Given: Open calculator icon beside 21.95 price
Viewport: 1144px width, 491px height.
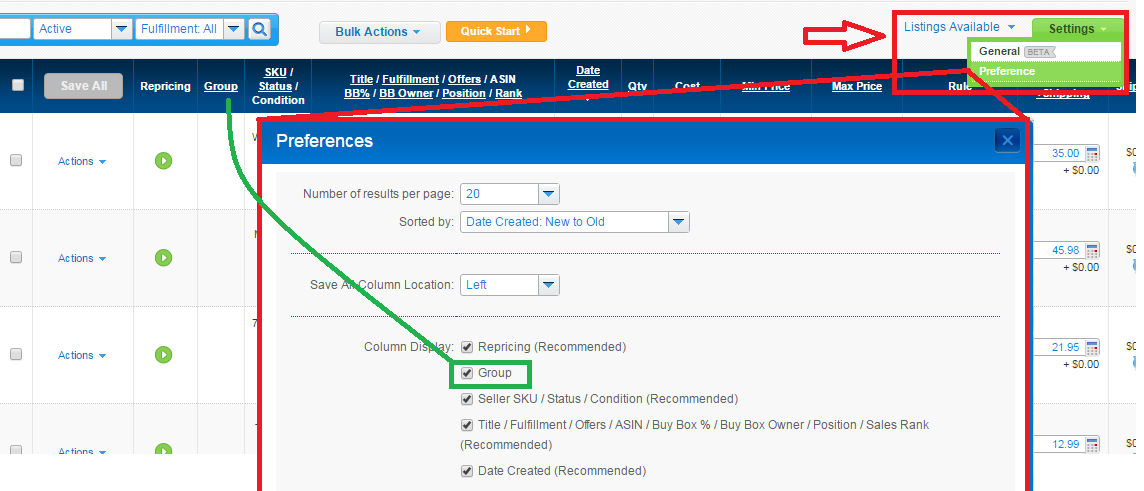Looking at the screenshot, I should pyautogui.click(x=1092, y=347).
